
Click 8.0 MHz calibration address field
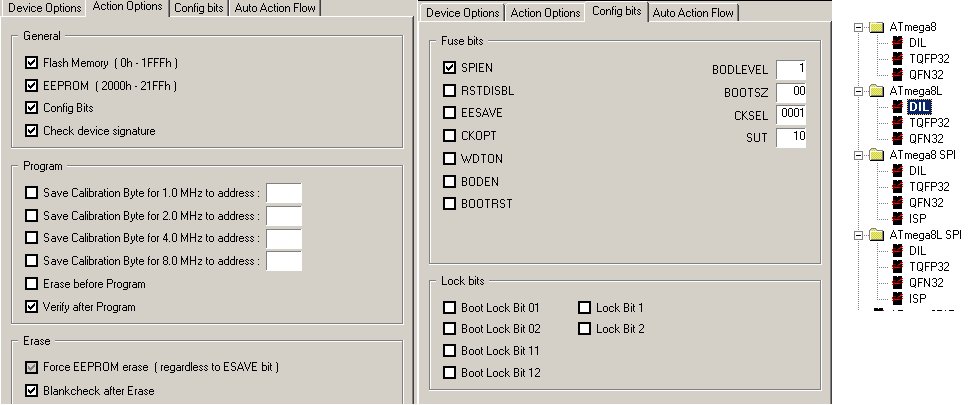pos(284,261)
